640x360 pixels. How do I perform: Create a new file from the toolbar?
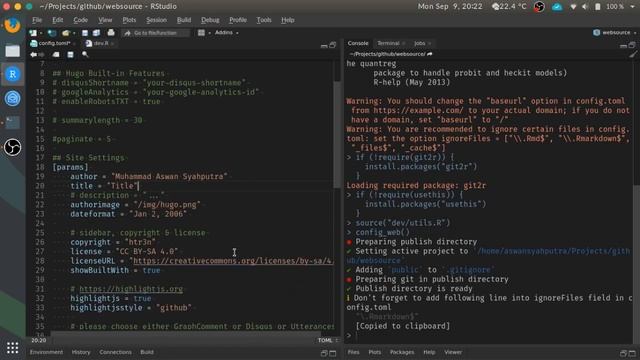point(33,33)
